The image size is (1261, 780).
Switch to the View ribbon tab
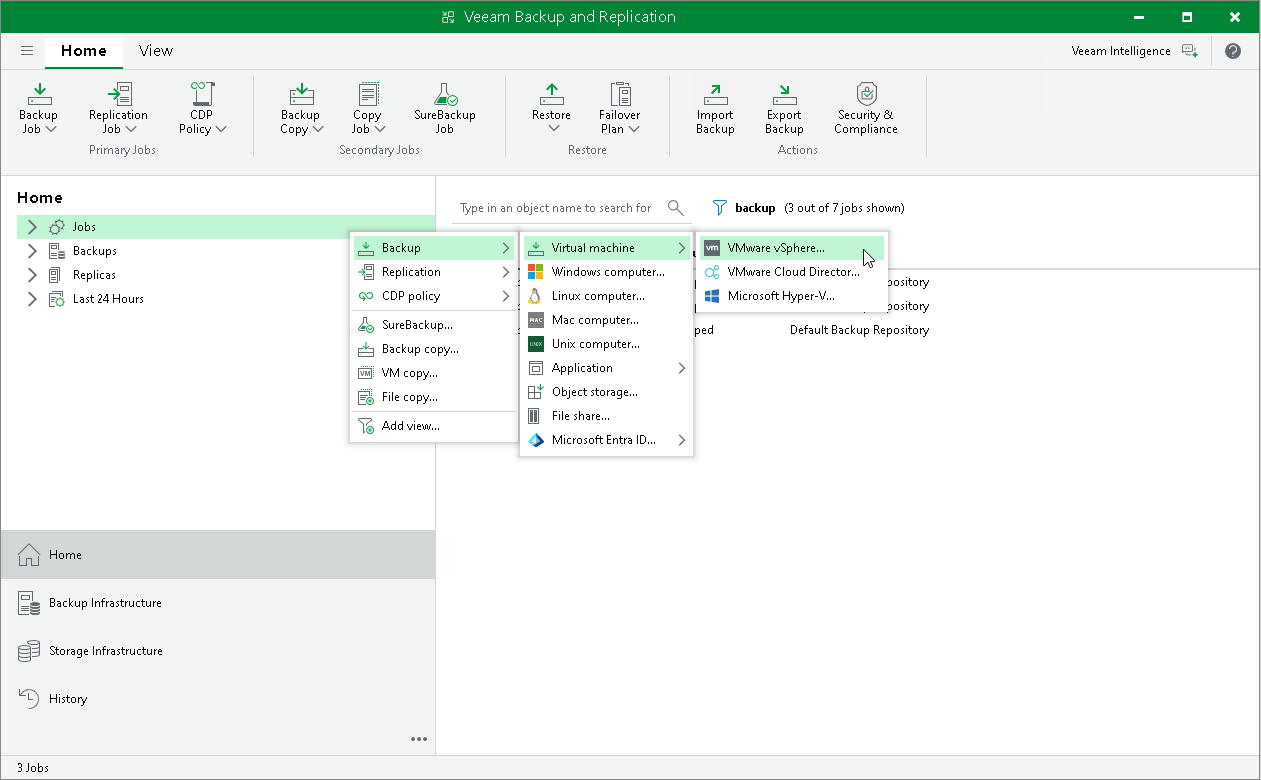click(x=155, y=50)
